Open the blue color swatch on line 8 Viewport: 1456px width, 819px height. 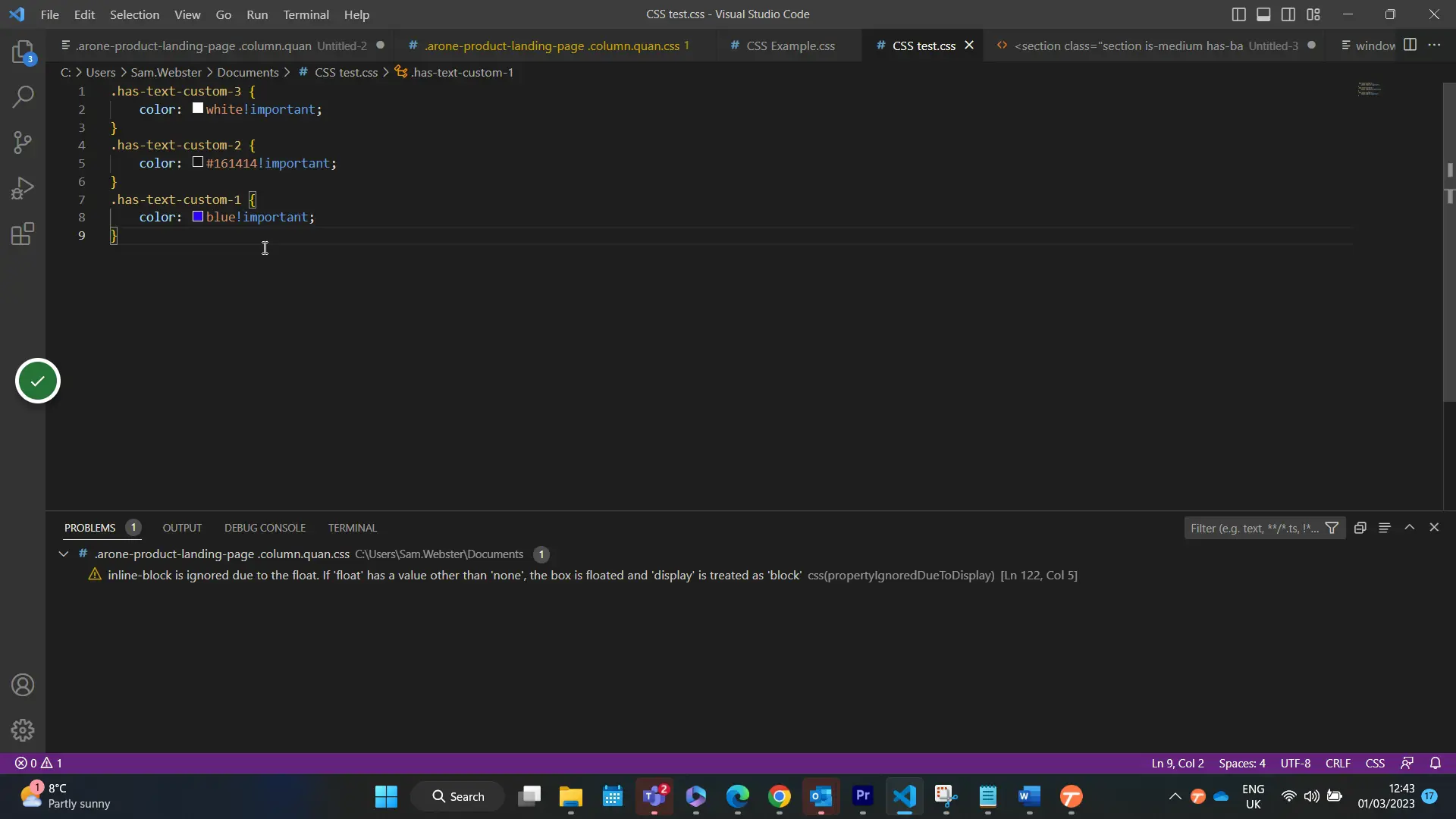198,217
